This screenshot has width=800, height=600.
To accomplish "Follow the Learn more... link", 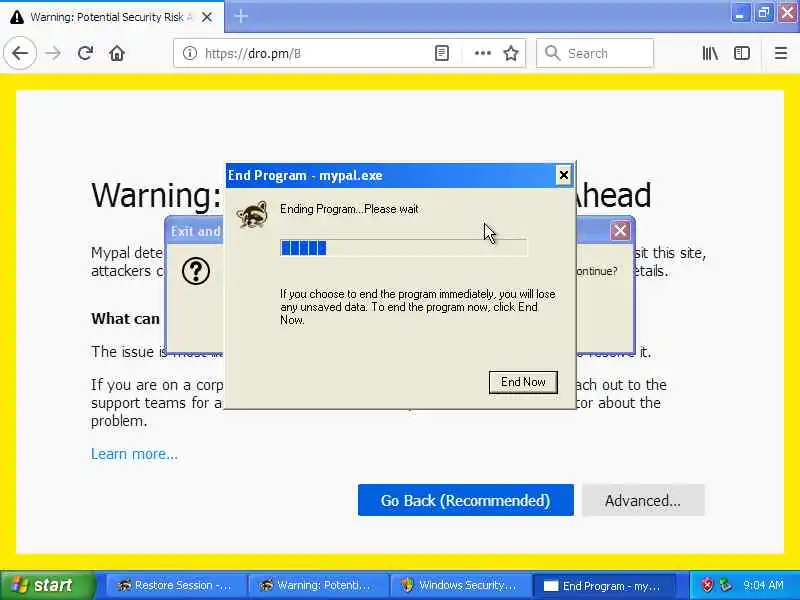I will pos(134,454).
